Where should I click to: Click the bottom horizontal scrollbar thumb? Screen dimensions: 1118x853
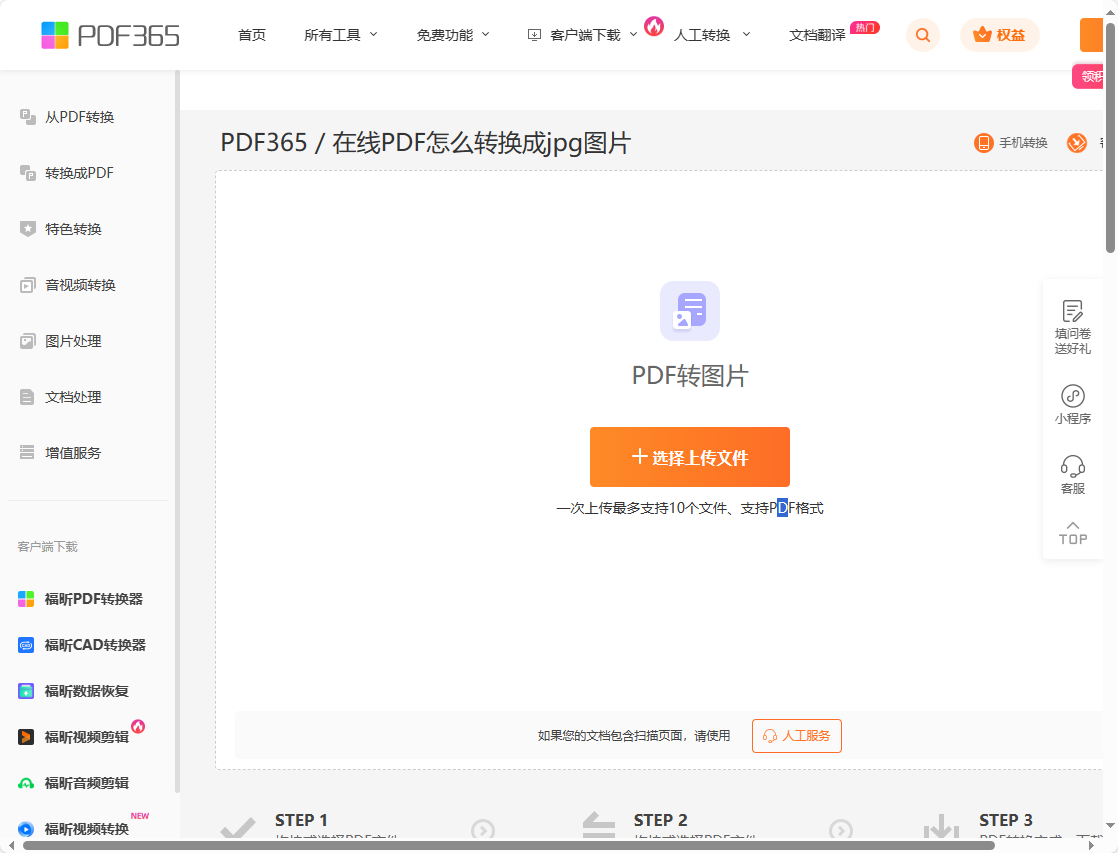[x=508, y=846]
